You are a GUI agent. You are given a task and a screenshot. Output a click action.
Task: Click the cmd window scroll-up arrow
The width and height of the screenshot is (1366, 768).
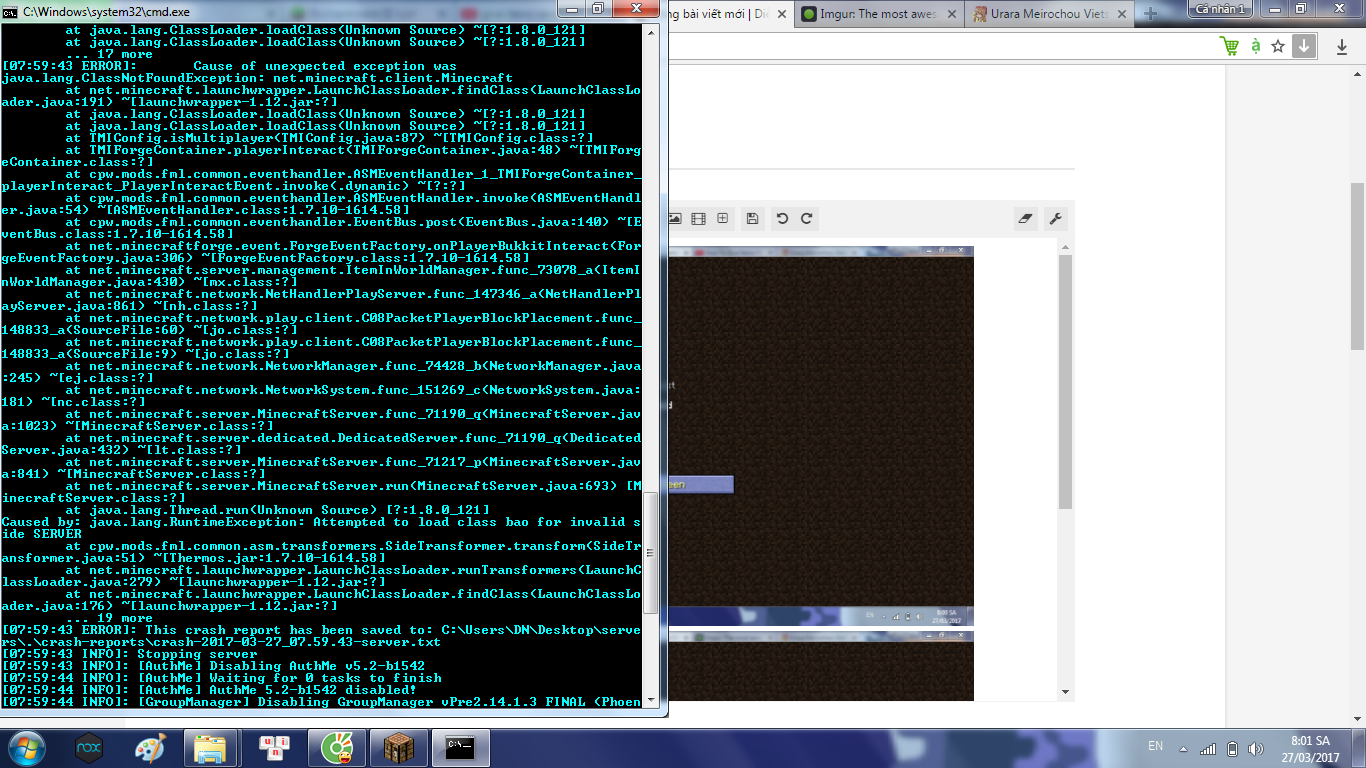(651, 32)
